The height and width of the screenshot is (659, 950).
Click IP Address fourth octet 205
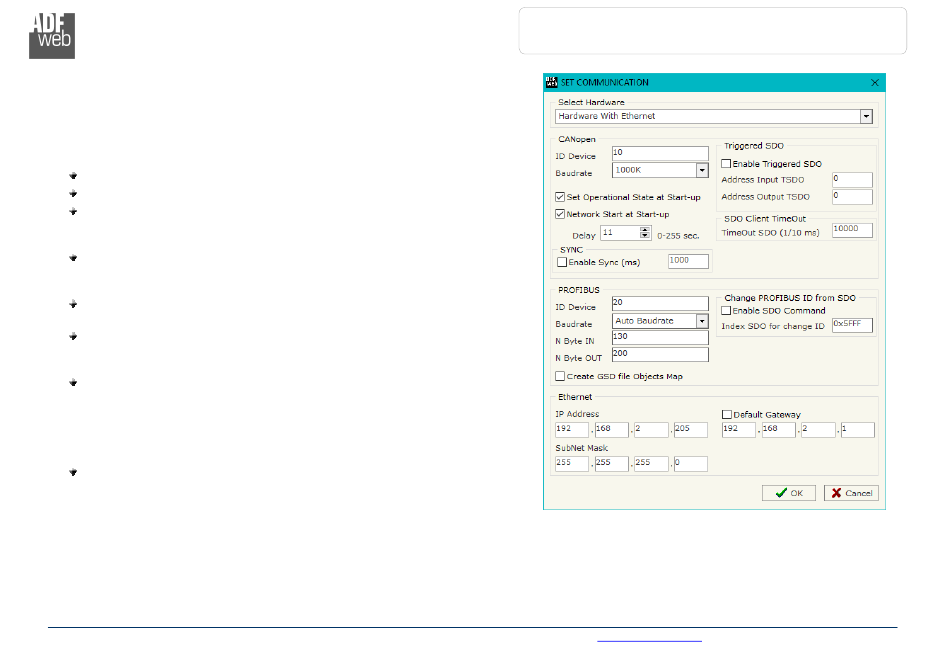click(x=691, y=429)
